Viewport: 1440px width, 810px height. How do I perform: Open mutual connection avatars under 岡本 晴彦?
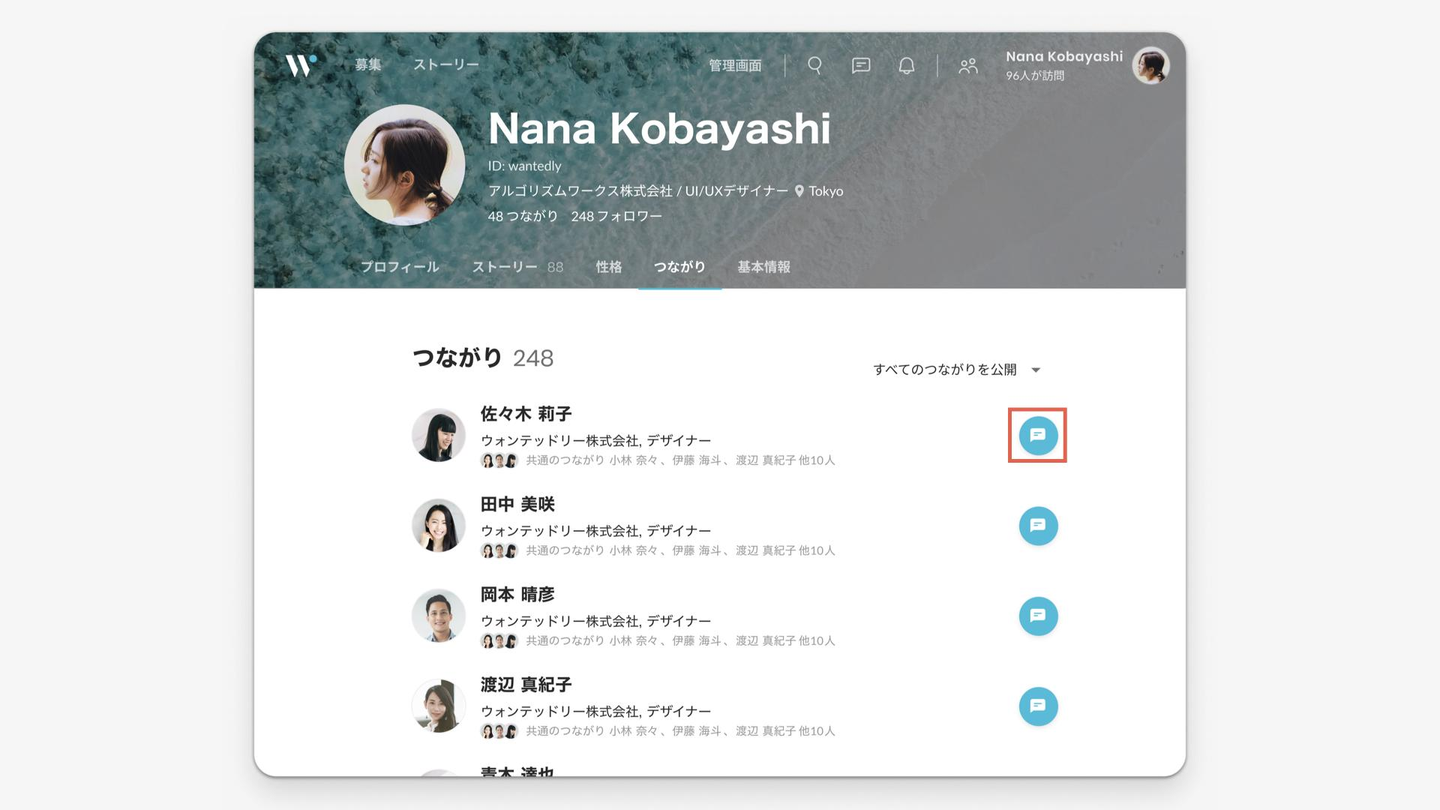pyautogui.click(x=499, y=641)
